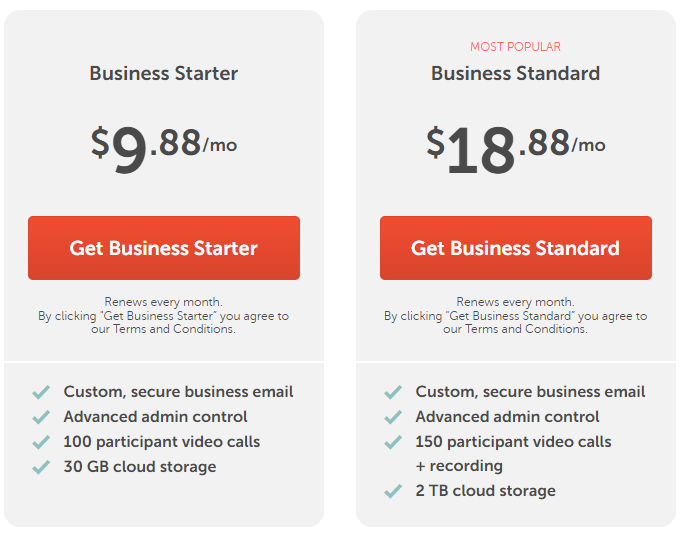This screenshot has height=535, width=682.
Task: Click checkmark beside Starter's custom business email
Action: coord(41,392)
